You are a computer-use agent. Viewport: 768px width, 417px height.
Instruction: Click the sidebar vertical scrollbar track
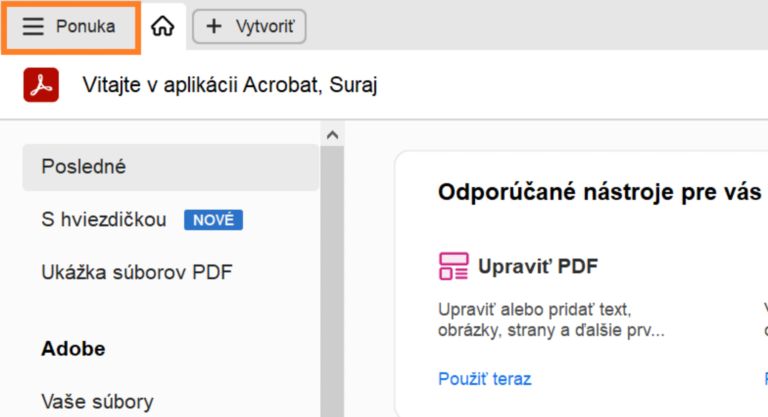click(333, 282)
